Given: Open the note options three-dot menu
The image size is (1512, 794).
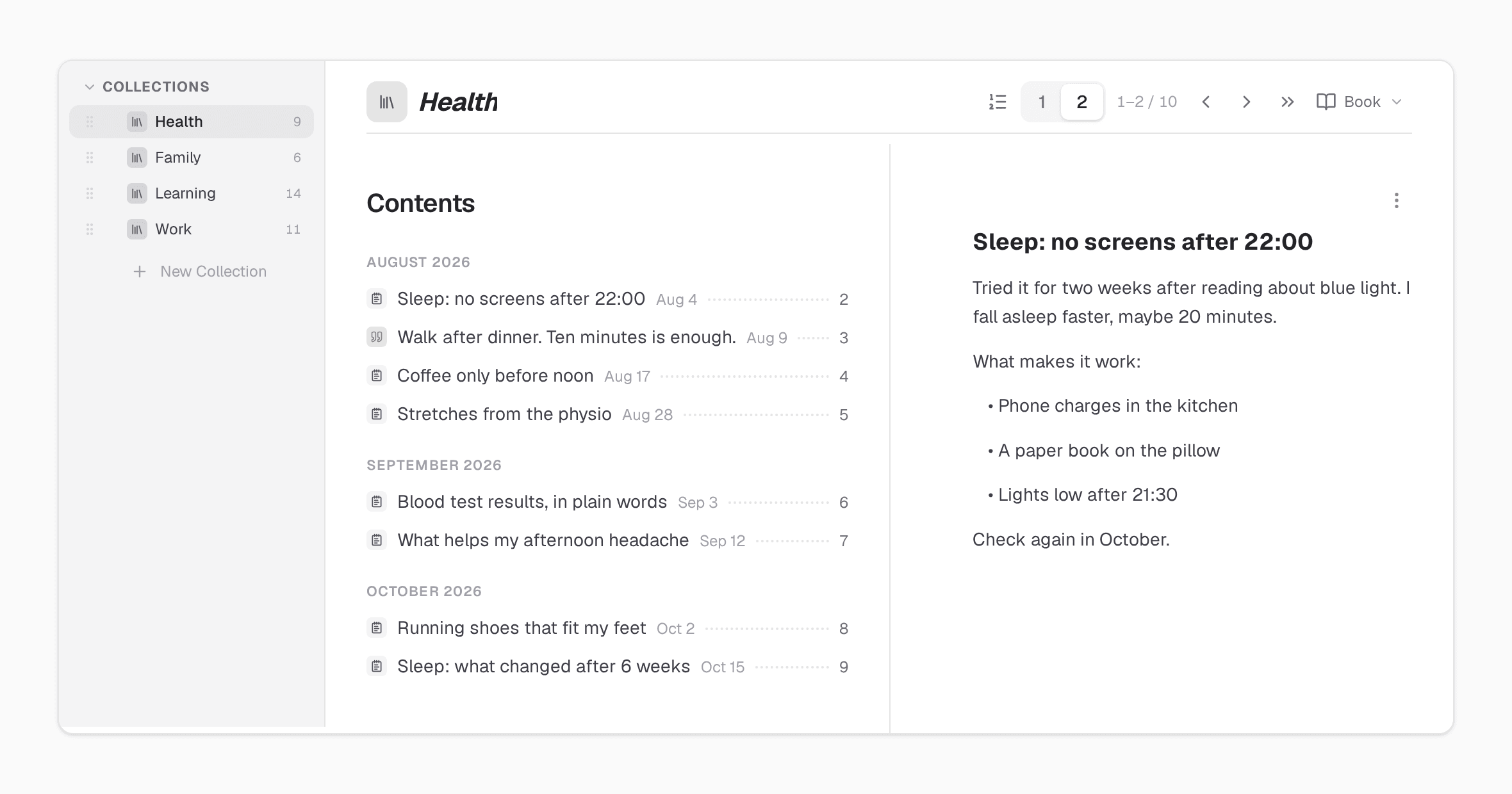Looking at the screenshot, I should [1397, 201].
